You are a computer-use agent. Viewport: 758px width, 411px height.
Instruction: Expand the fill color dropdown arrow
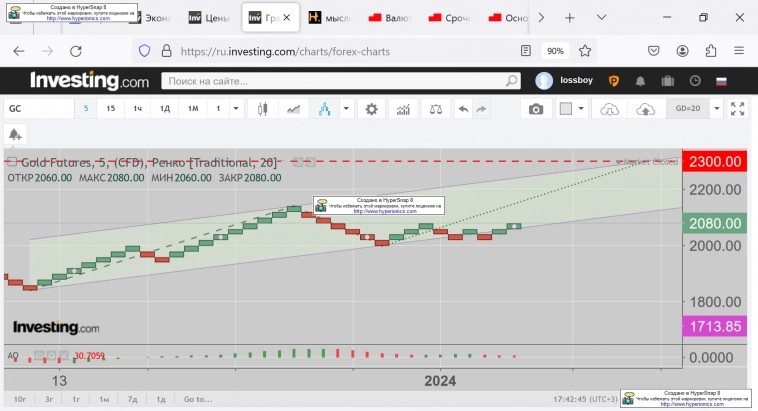tap(581, 108)
